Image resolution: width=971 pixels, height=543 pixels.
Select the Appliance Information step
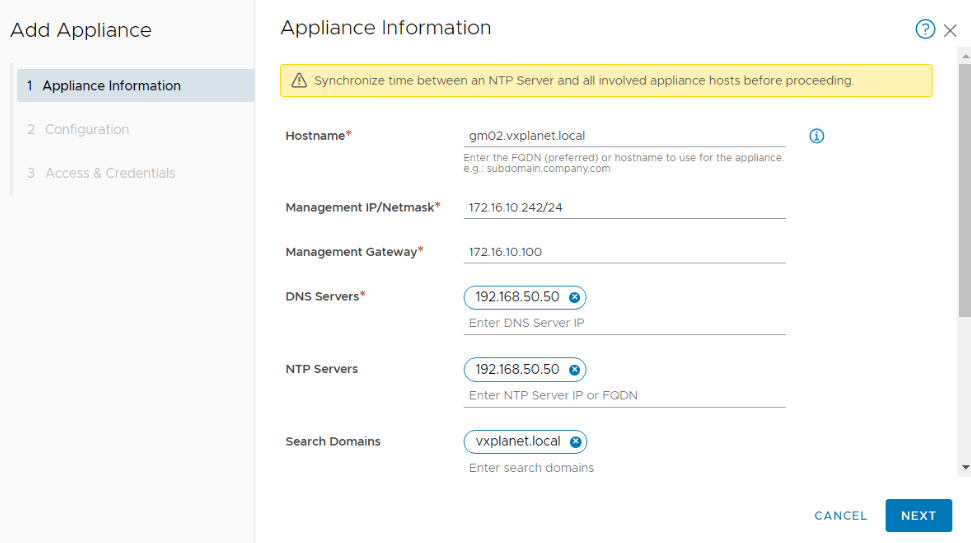click(135, 86)
